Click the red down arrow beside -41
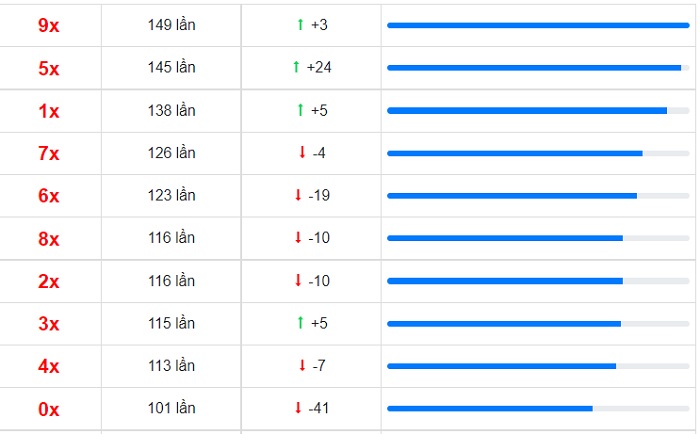 [x=298, y=407]
